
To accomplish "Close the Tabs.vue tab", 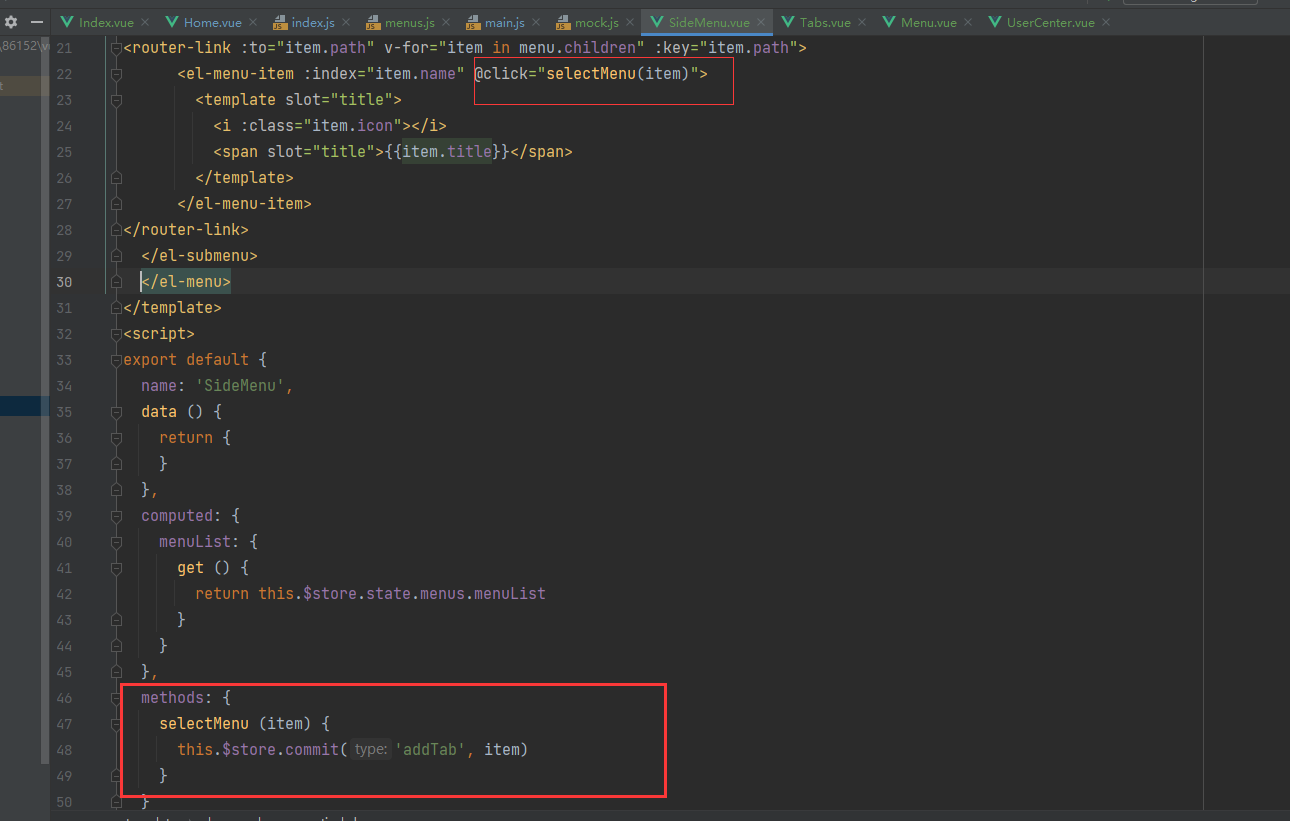I will 861,22.
